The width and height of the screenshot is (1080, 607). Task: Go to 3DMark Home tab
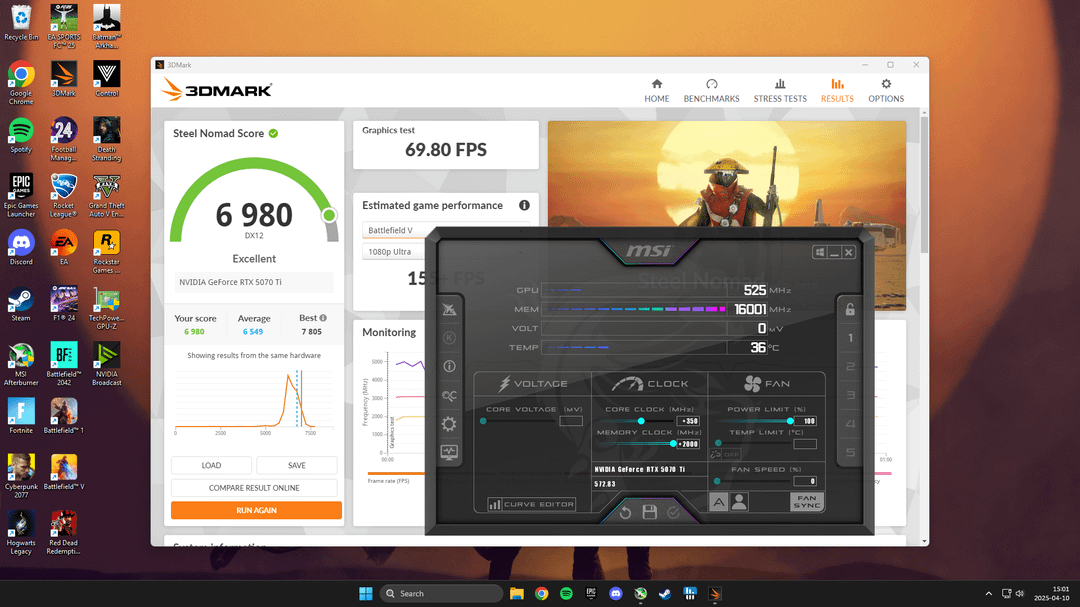[x=656, y=91]
